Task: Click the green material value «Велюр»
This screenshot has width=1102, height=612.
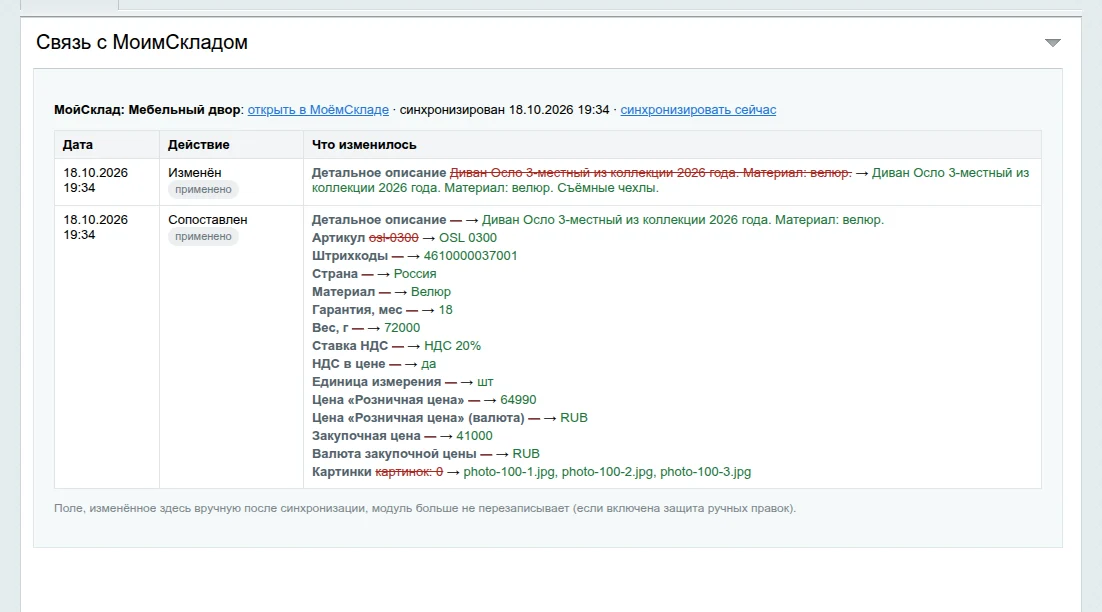Action: pyautogui.click(x=431, y=292)
